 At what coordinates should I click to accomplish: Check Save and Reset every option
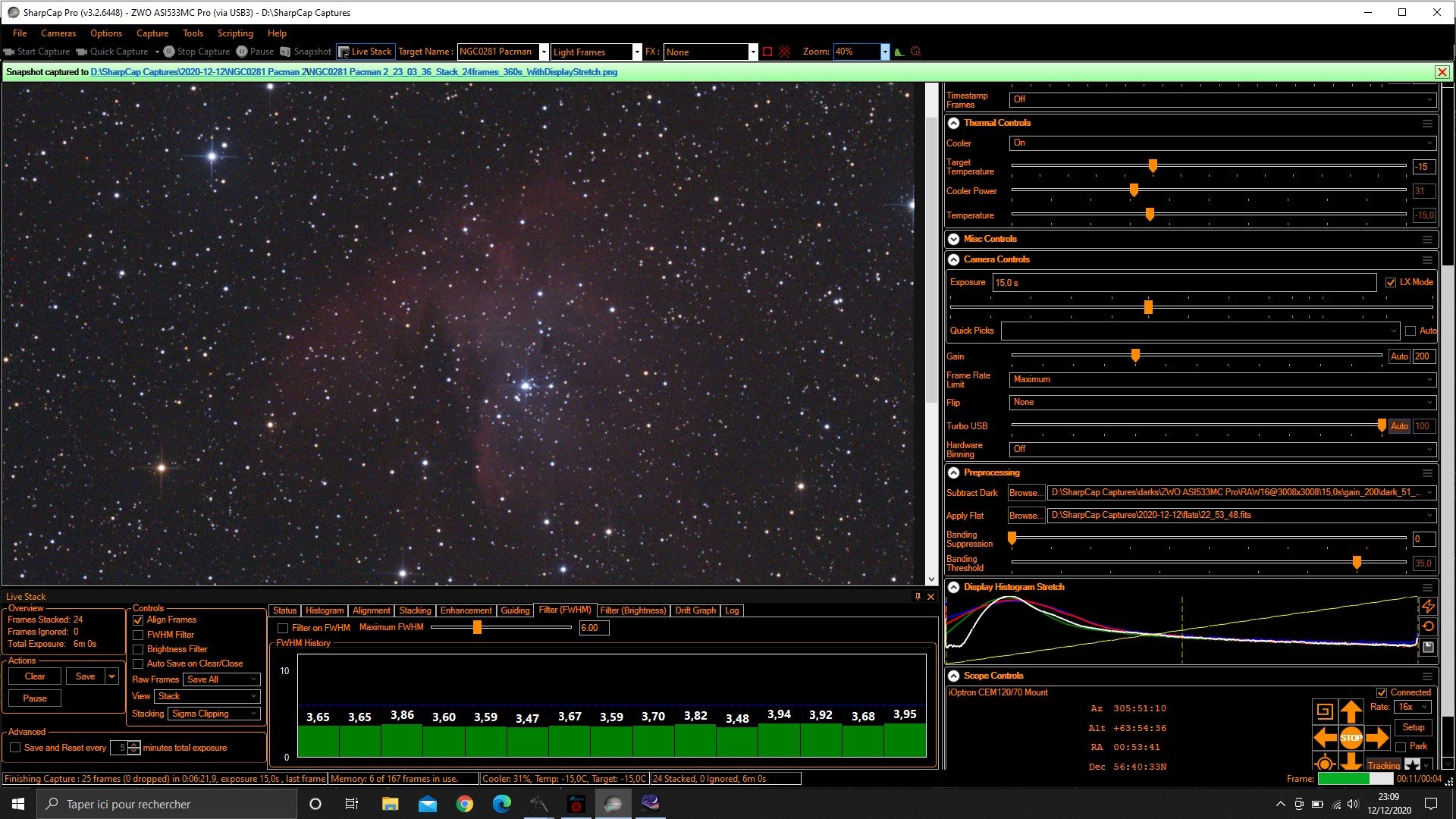tap(15, 748)
